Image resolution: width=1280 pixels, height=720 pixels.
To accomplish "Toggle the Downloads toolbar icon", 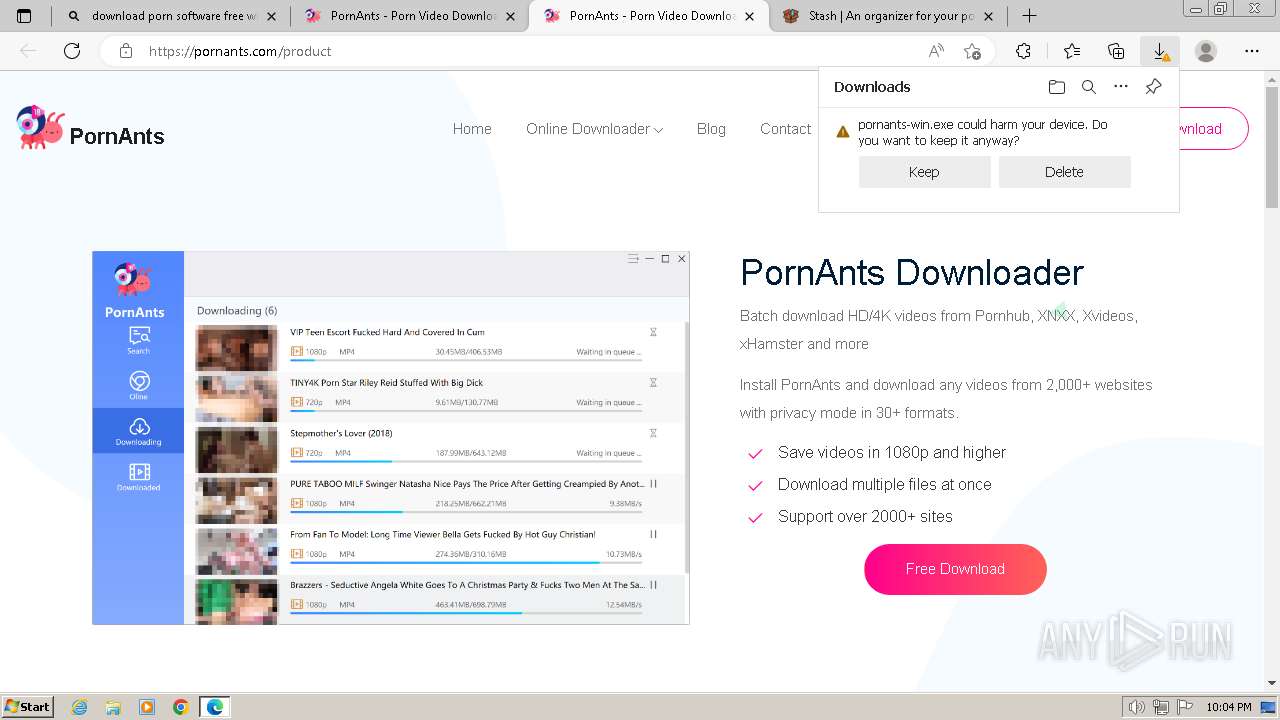I will tap(1160, 51).
